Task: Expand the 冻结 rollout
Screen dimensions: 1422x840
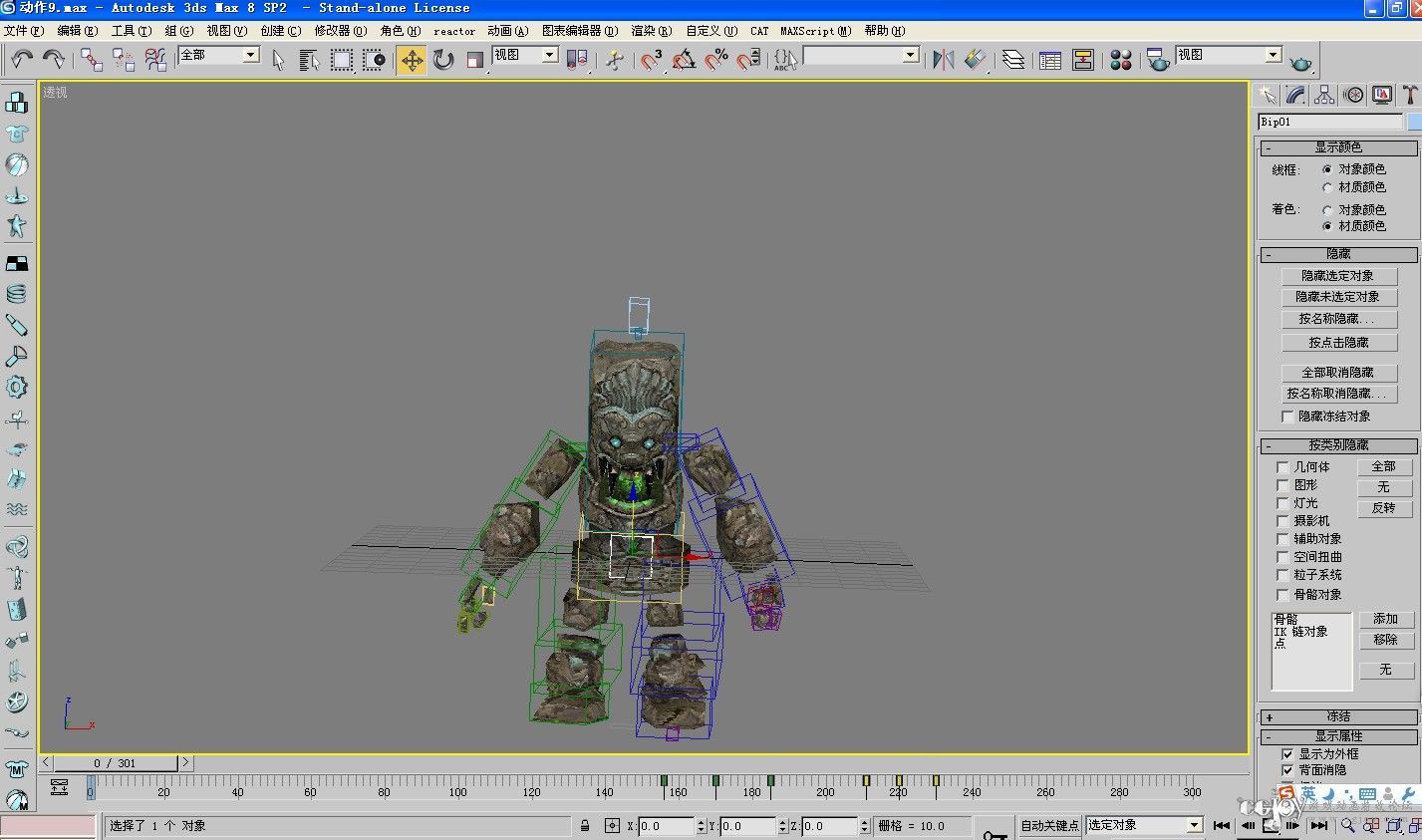Action: click(1338, 716)
